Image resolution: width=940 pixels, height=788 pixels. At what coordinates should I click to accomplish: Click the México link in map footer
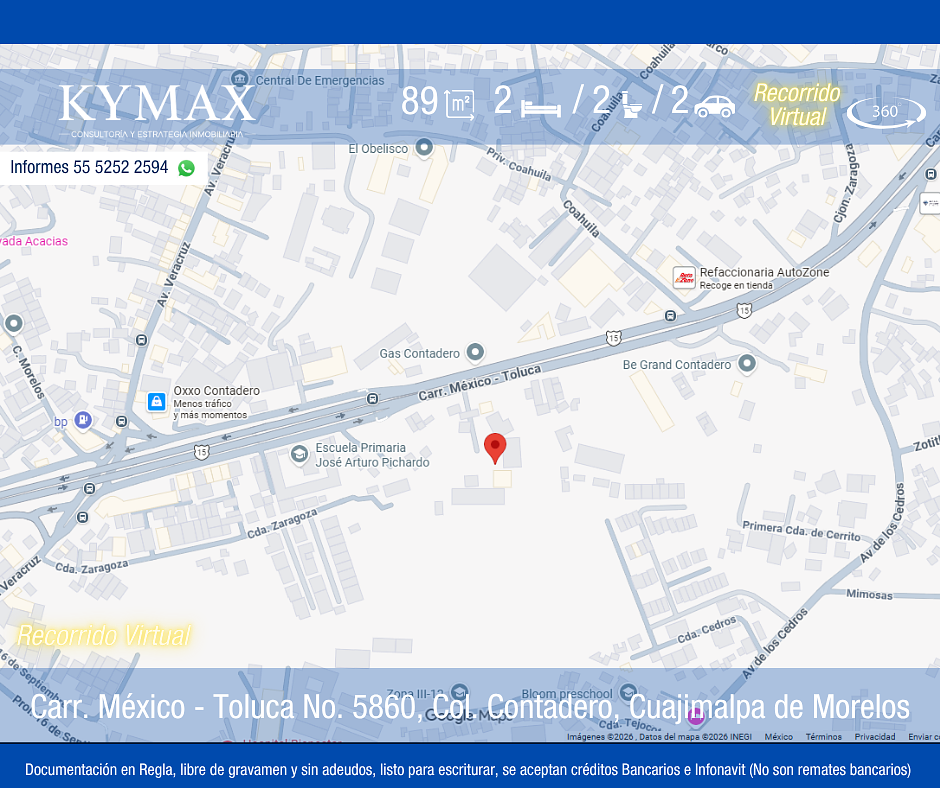pos(779,736)
